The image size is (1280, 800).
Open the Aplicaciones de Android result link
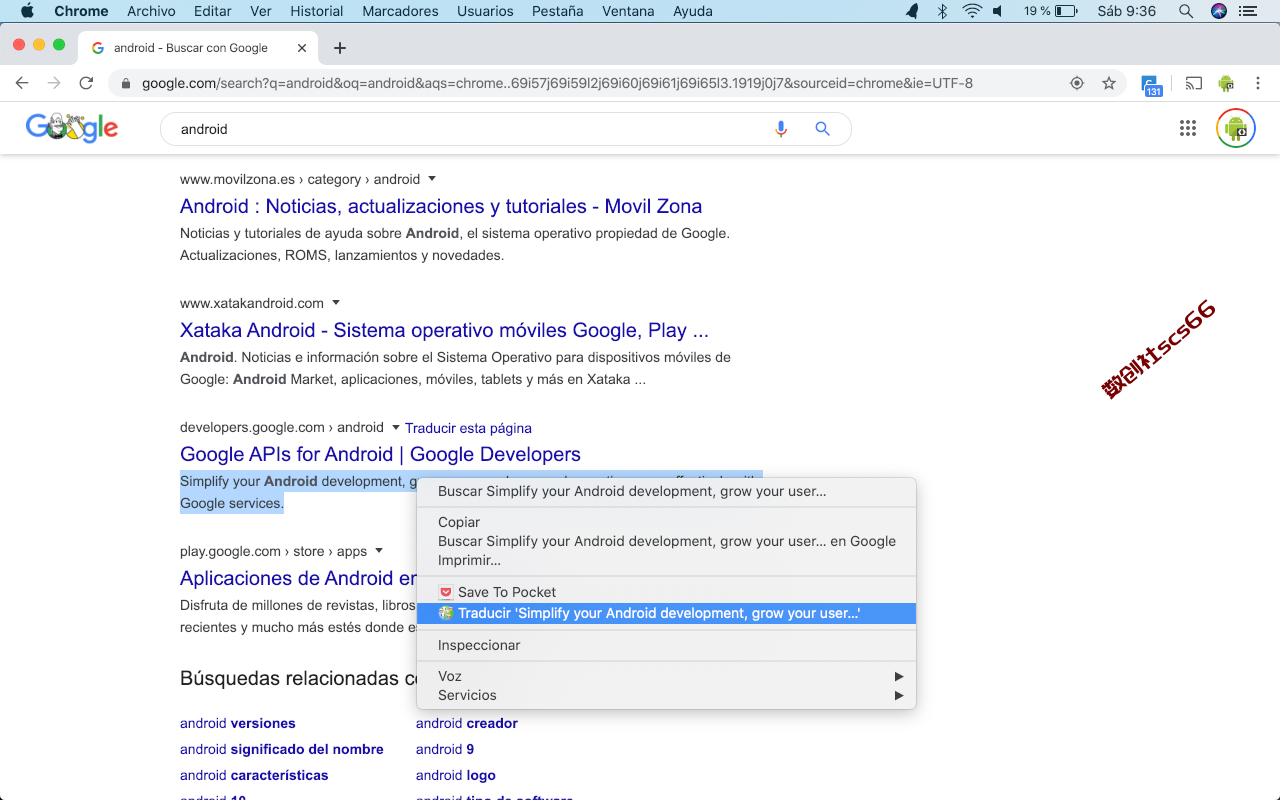[x=298, y=578]
